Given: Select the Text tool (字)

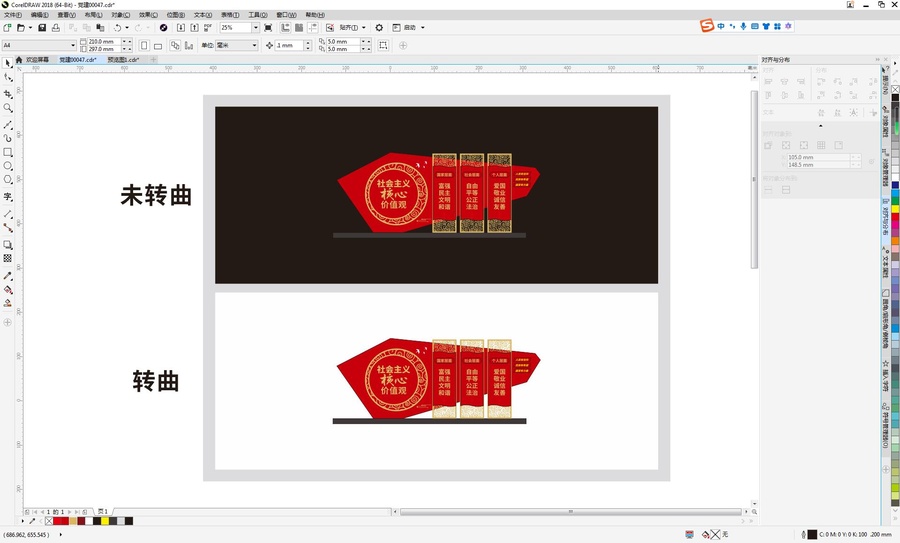Looking at the screenshot, I should (x=7, y=196).
